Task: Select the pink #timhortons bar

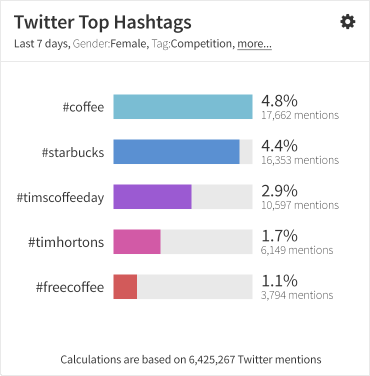Action: [137, 242]
